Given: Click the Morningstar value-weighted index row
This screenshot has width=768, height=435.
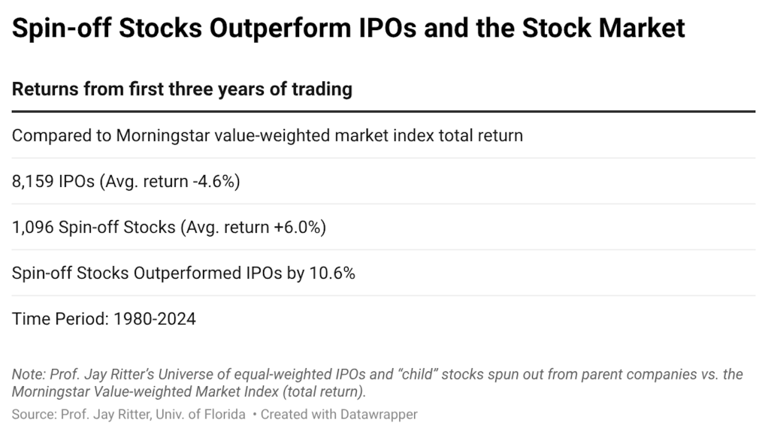Looking at the screenshot, I should coord(384,135).
